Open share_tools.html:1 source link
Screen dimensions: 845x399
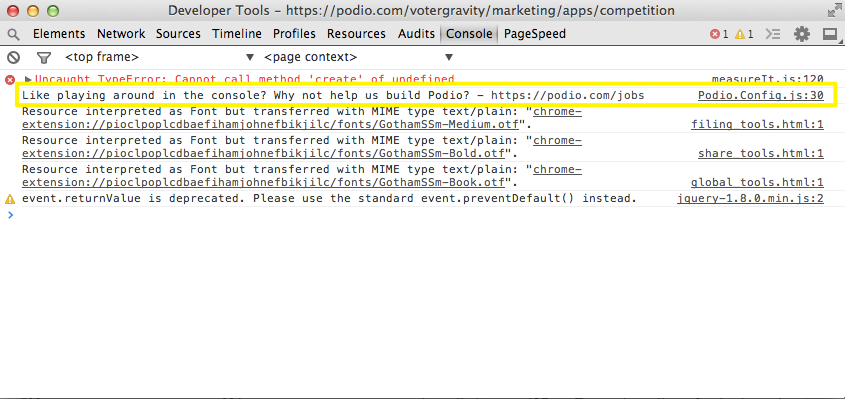(760, 154)
